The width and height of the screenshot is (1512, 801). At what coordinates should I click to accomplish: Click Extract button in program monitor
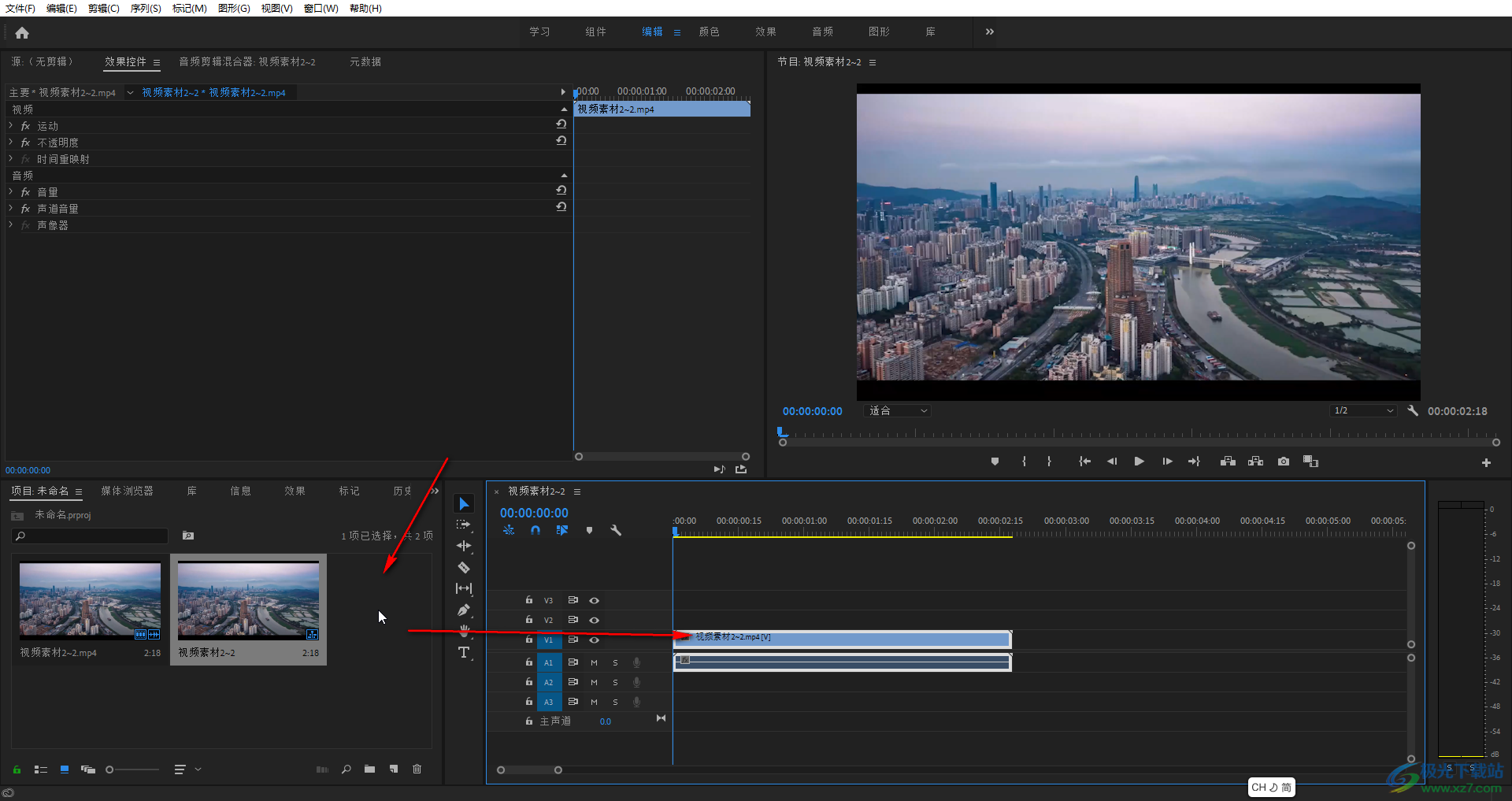pos(1255,462)
